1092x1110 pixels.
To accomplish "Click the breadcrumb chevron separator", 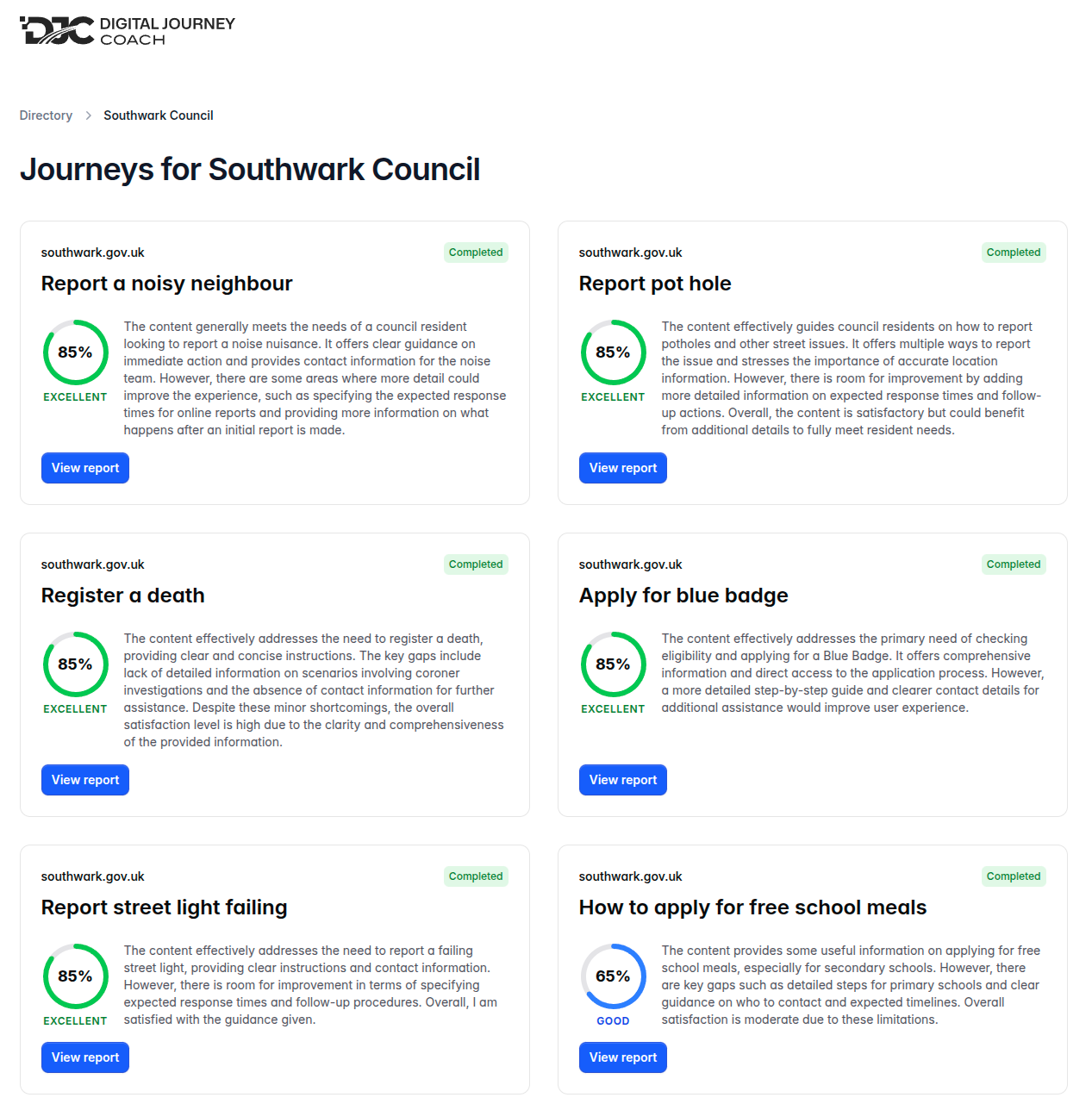I will (x=88, y=115).
